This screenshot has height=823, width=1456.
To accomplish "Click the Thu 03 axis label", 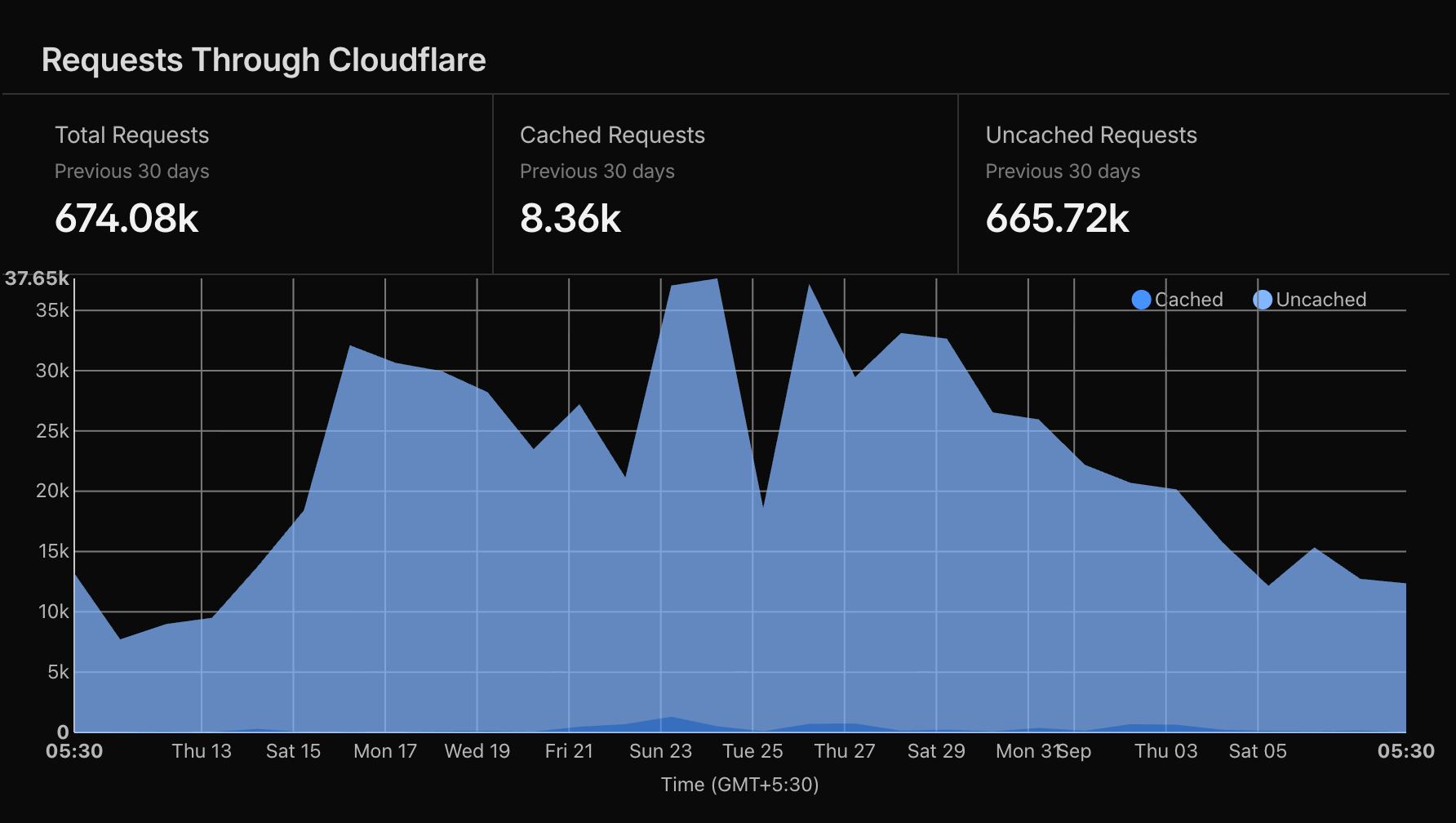I will [x=1166, y=751].
